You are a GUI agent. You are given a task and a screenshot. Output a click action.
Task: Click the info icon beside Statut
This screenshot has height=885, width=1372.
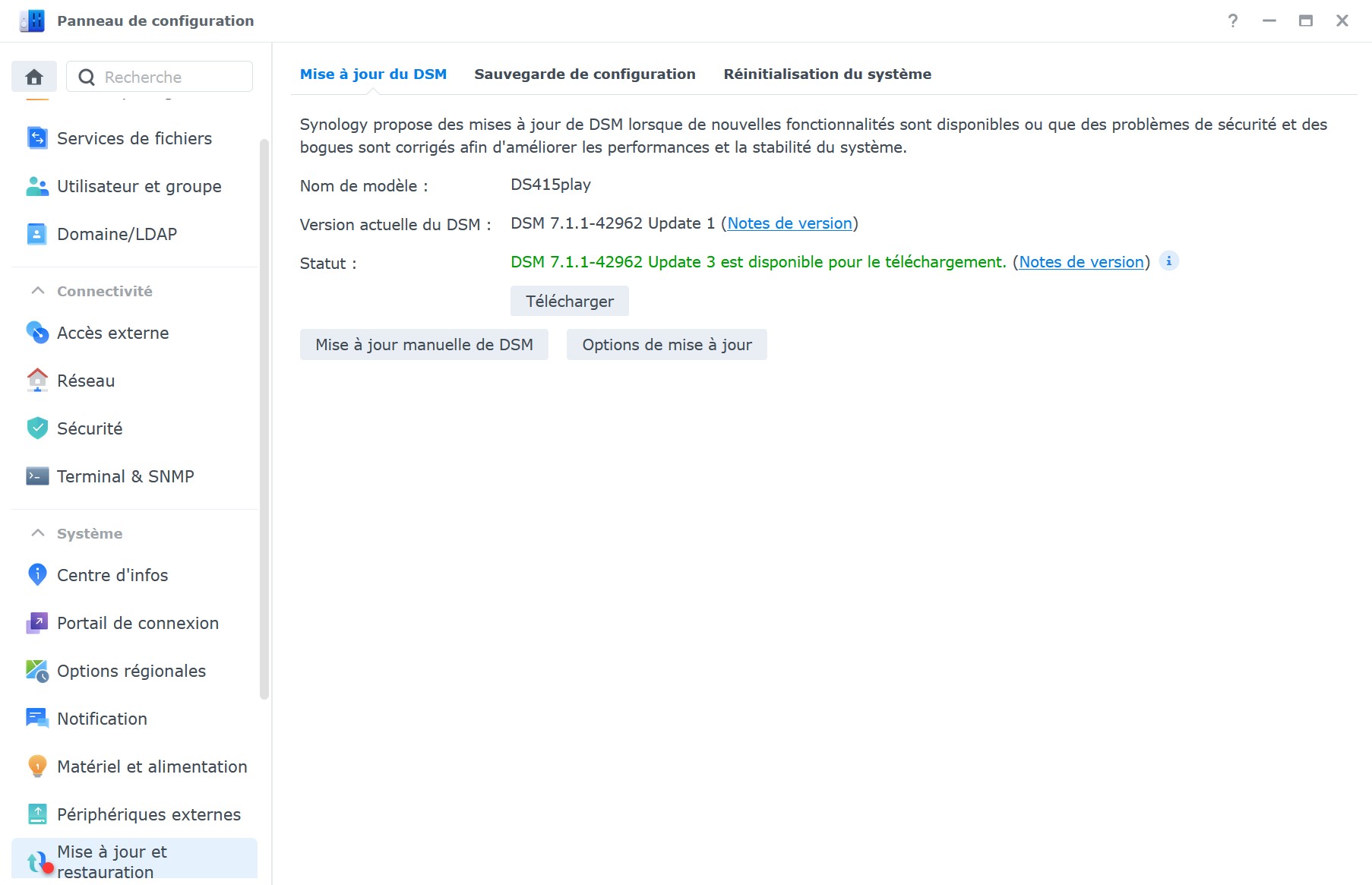(x=1168, y=261)
